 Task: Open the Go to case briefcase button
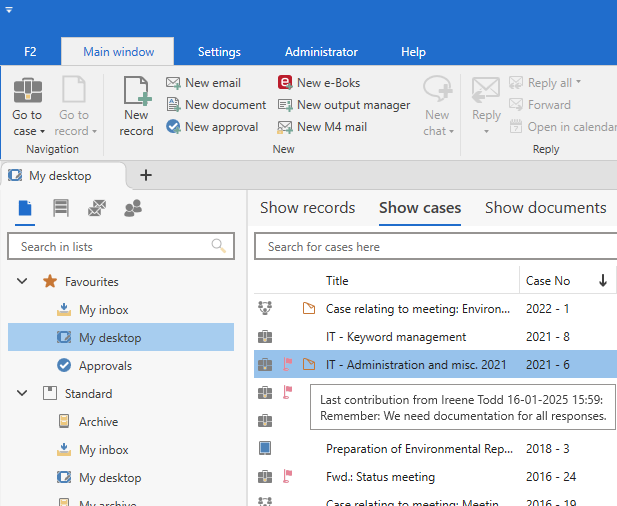(x=27, y=92)
